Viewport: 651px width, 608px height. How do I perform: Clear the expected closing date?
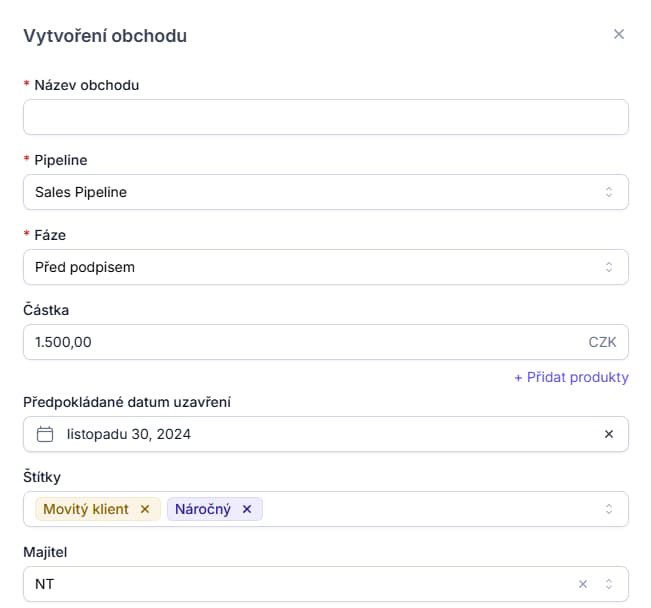(608, 434)
